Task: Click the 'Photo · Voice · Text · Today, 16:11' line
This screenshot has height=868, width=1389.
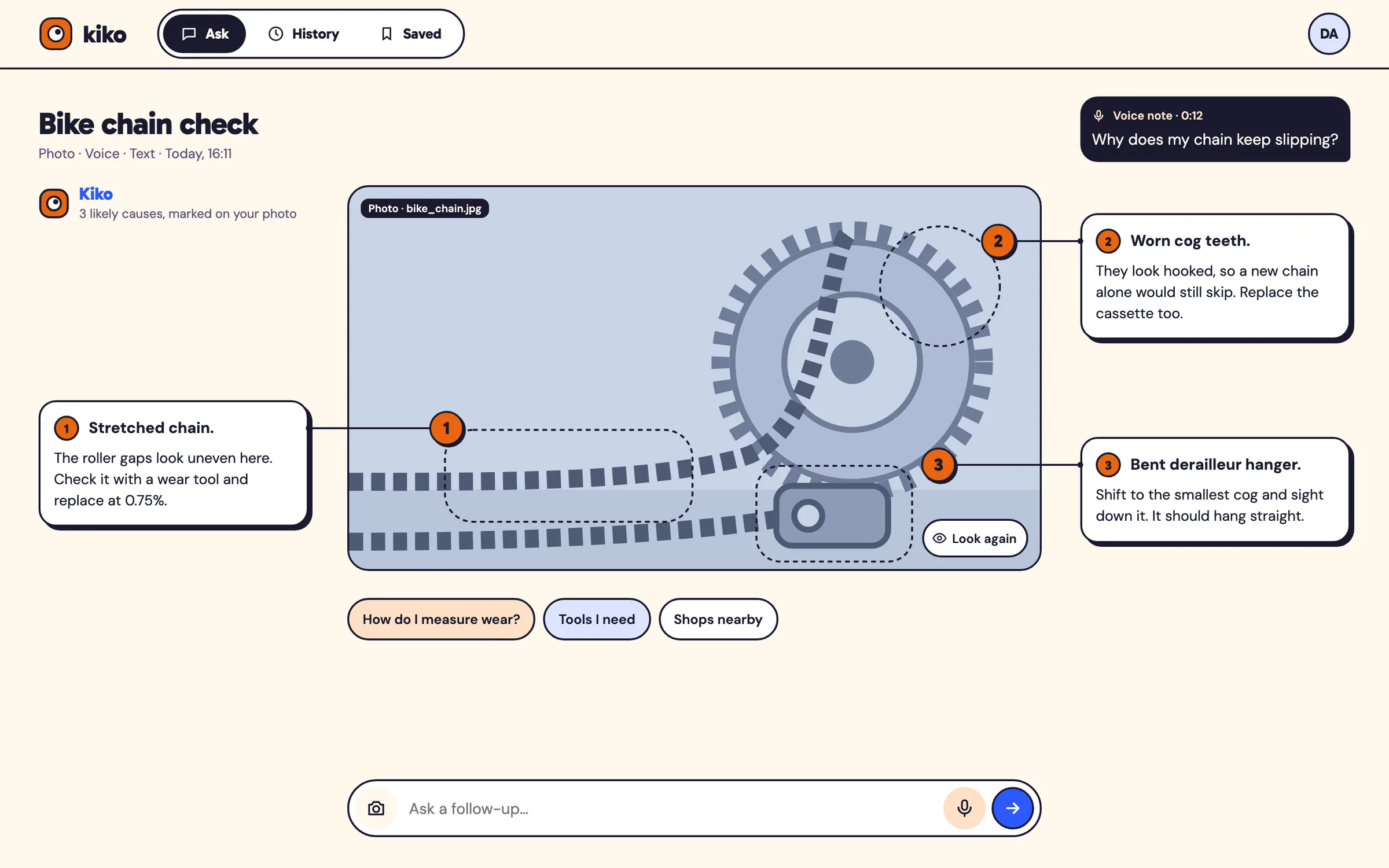Action: (x=135, y=153)
